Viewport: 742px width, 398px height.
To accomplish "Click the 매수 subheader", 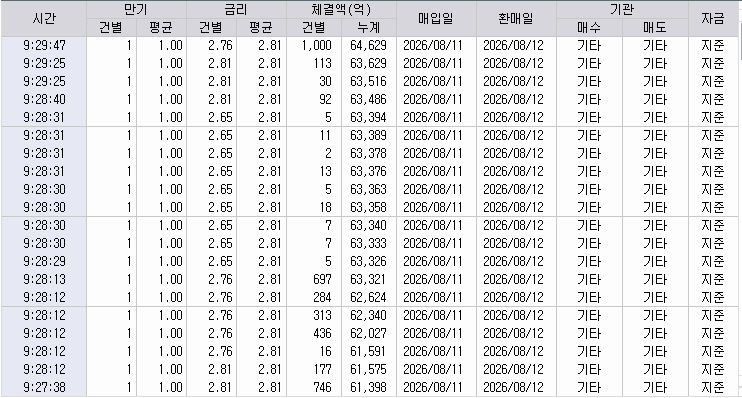I will coord(589,27).
